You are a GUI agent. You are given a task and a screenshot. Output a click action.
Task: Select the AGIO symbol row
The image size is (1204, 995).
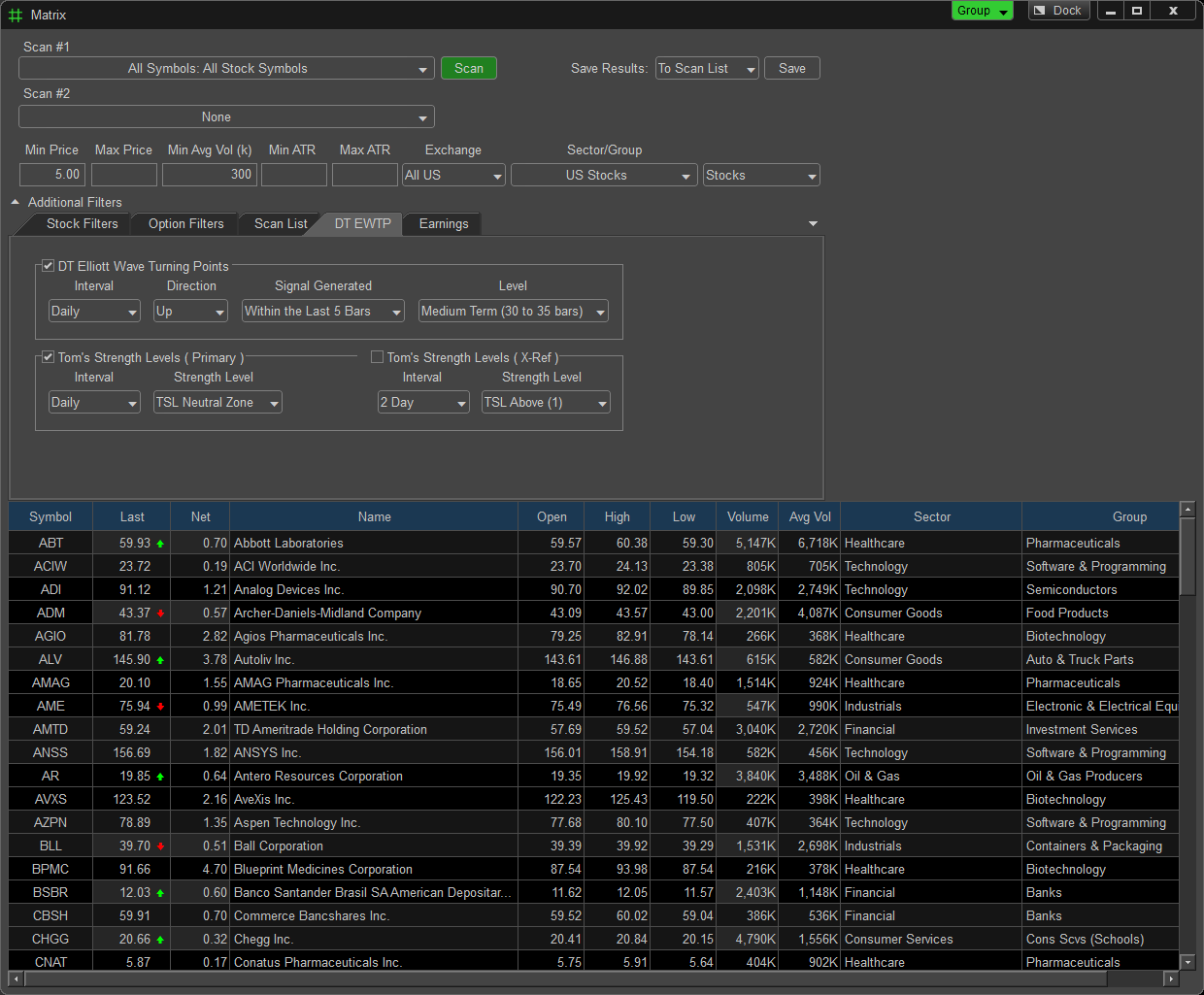594,637
